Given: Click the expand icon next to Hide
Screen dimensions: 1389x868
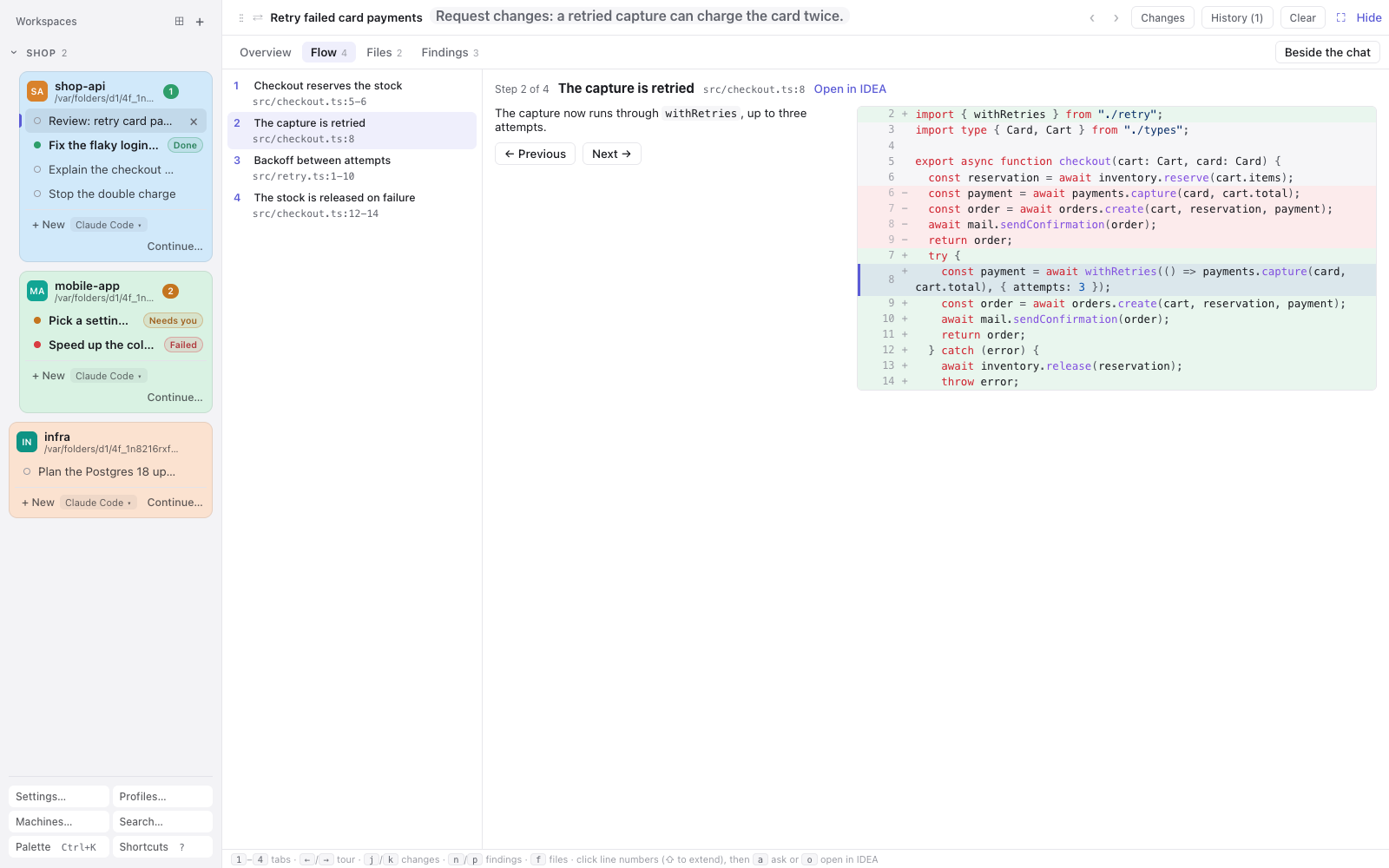Looking at the screenshot, I should [x=1340, y=17].
